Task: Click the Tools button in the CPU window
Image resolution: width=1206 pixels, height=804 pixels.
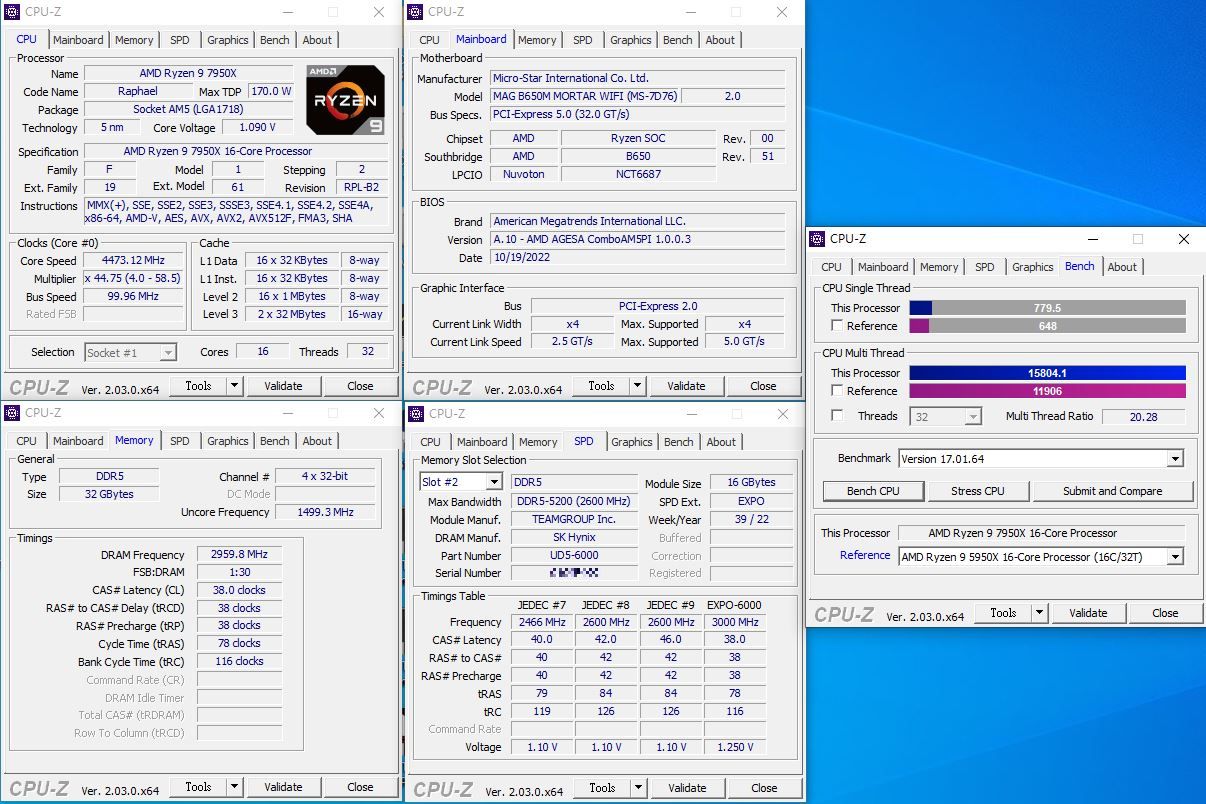Action: 198,386
